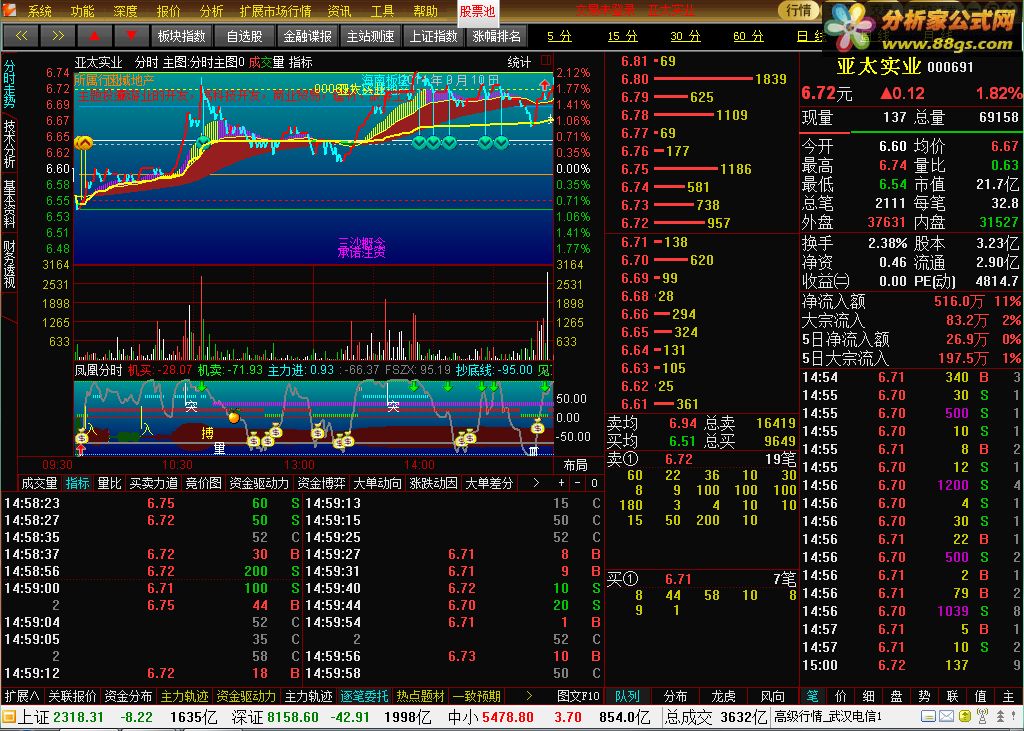This screenshot has width=1024, height=731.
Task: Click the 涨幅排名 toolbar button
Action: [496, 36]
